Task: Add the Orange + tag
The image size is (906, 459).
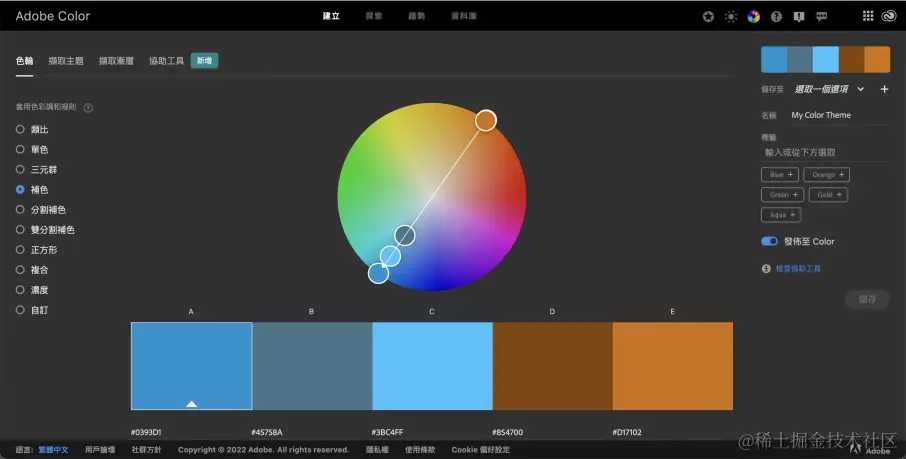Action: tap(827, 175)
